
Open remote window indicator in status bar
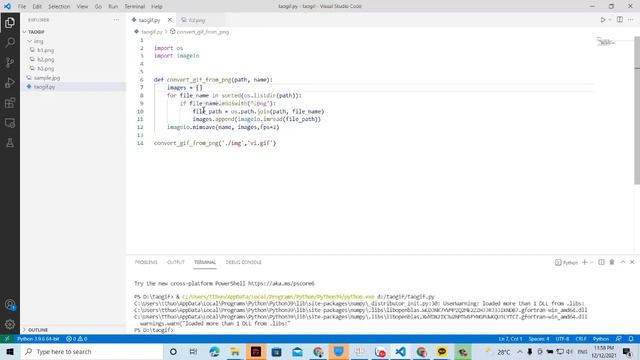(x=7, y=339)
